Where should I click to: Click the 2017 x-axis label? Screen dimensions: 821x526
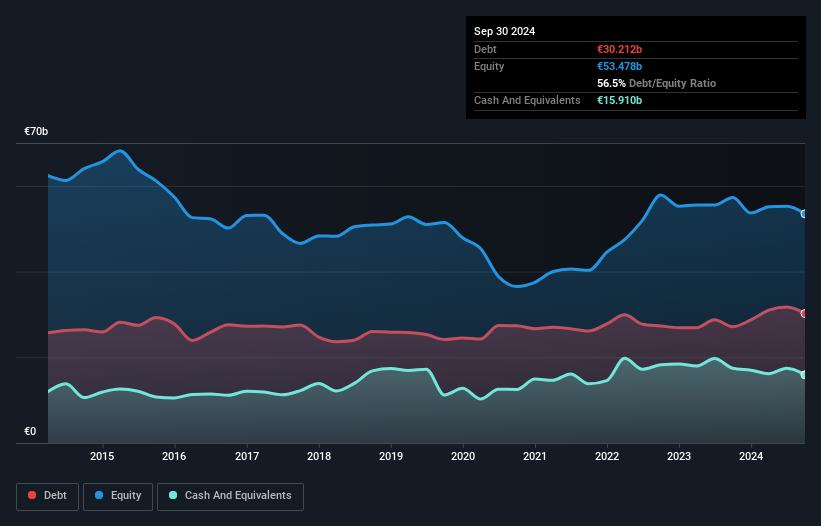[247, 456]
